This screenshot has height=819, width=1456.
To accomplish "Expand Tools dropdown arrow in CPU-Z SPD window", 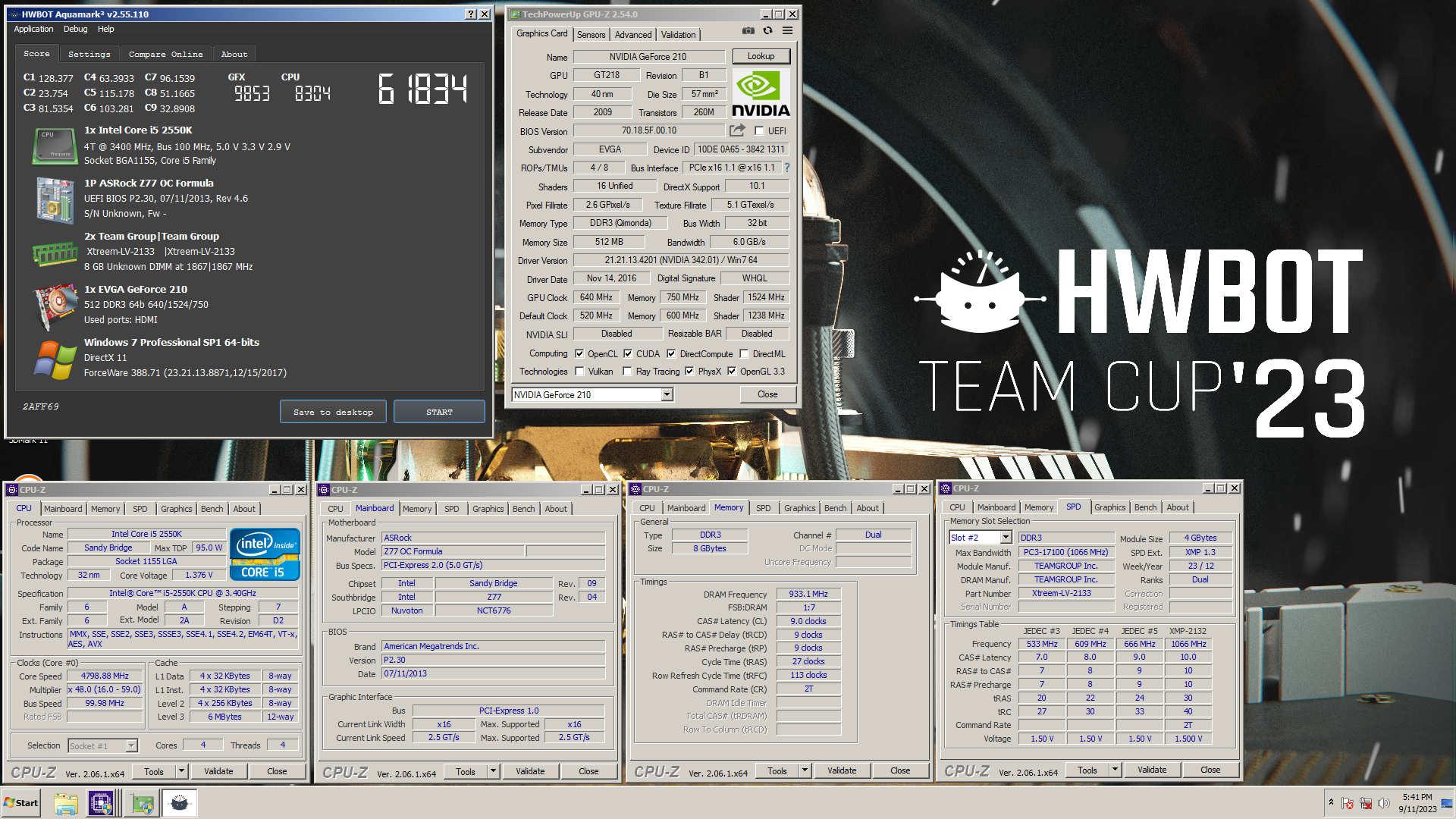I will [1115, 770].
